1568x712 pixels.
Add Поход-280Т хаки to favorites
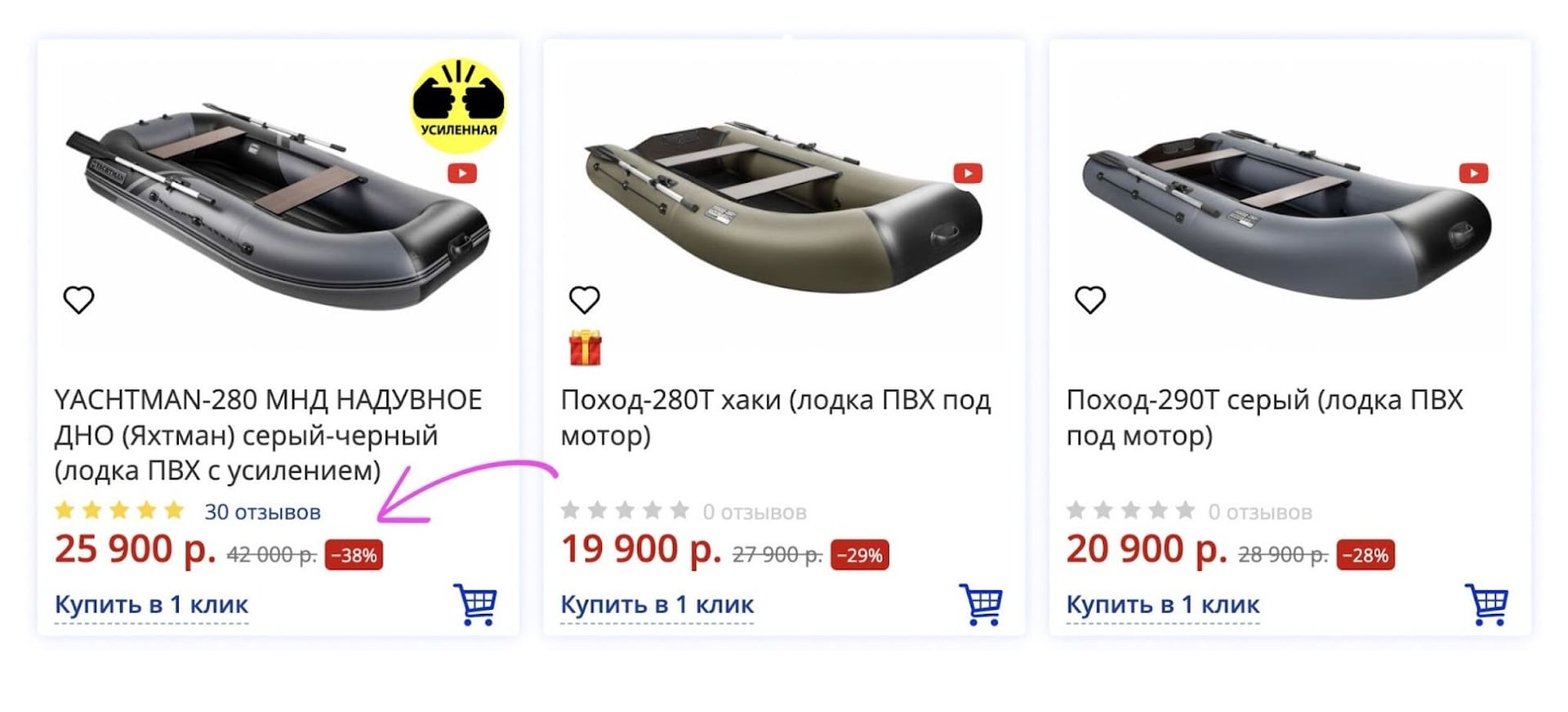pos(584,300)
